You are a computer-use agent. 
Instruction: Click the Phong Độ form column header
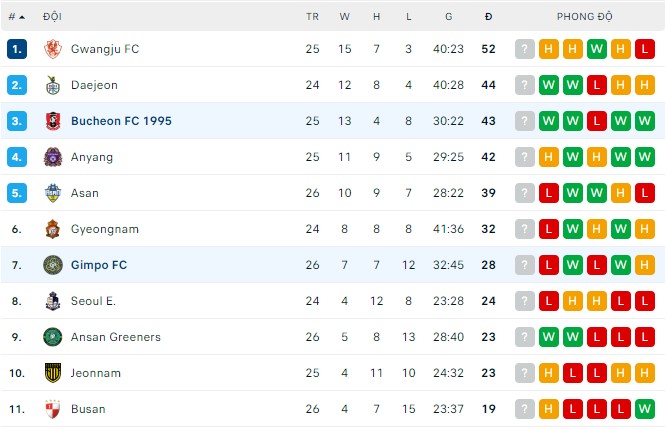click(x=585, y=18)
